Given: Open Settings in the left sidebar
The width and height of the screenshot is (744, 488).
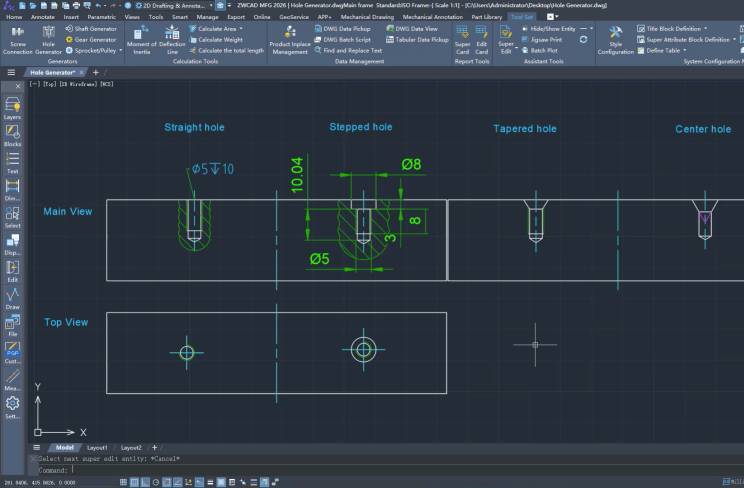Looking at the screenshot, I should tap(12, 407).
